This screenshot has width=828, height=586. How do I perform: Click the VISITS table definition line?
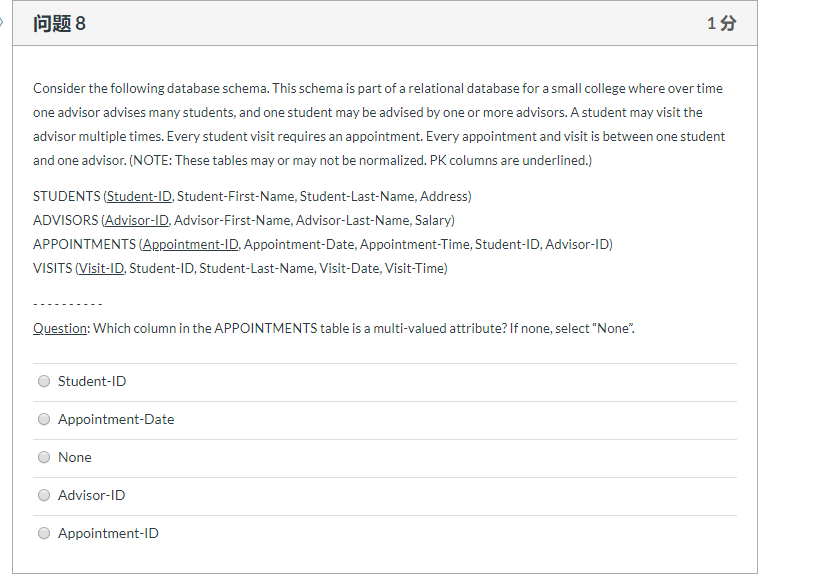click(x=240, y=268)
